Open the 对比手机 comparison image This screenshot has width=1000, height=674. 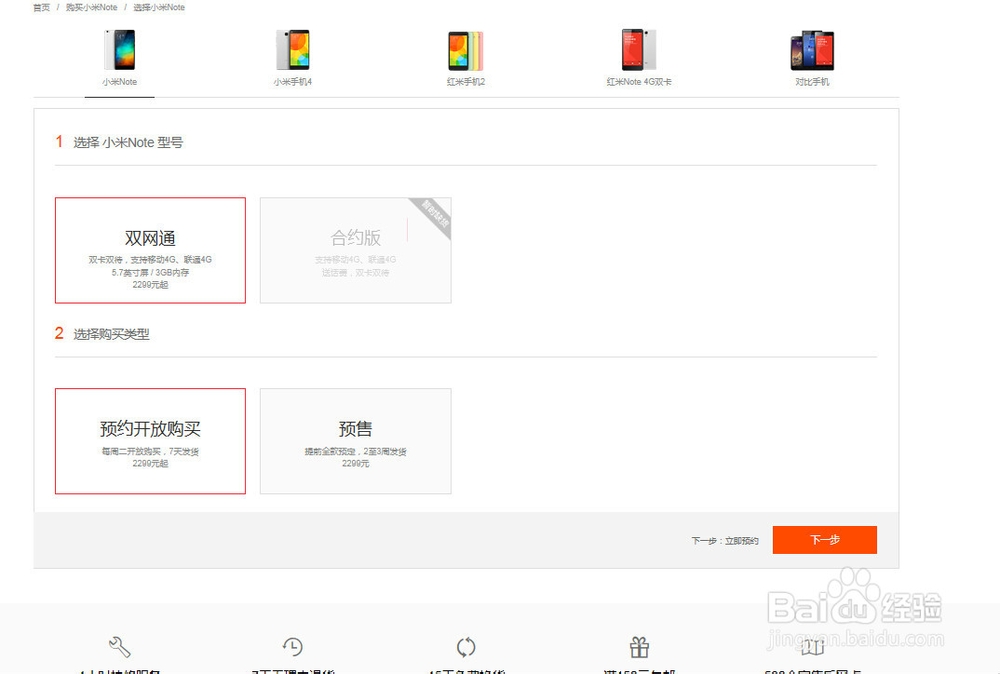(x=812, y=50)
